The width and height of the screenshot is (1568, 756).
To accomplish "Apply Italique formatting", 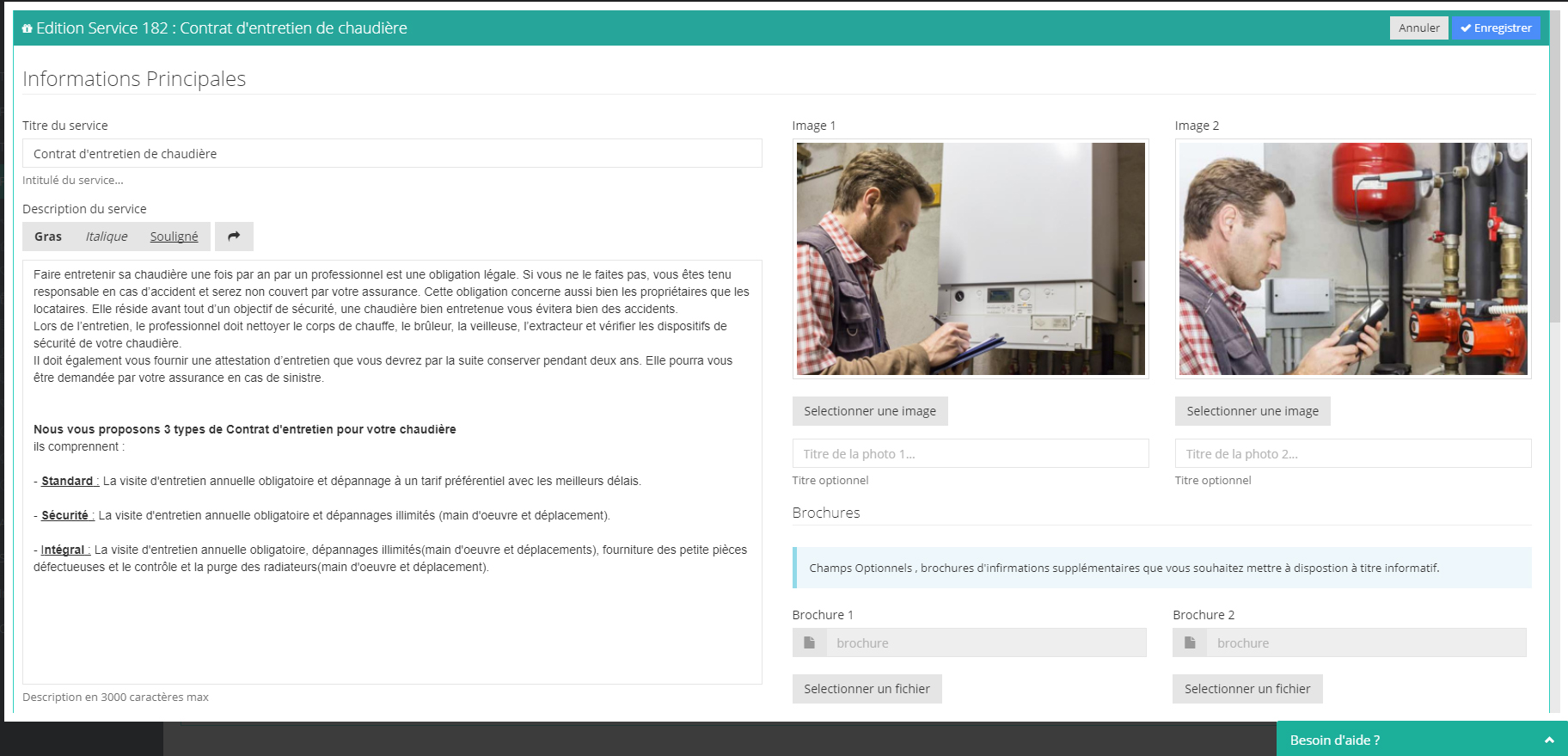I will point(107,237).
